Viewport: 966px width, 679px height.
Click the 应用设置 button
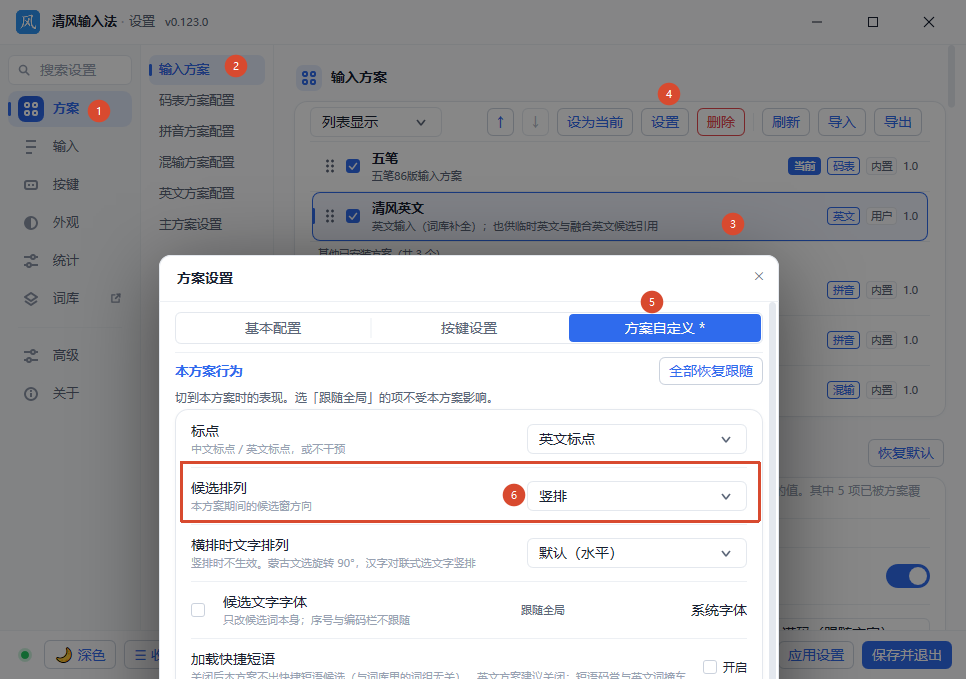point(816,654)
